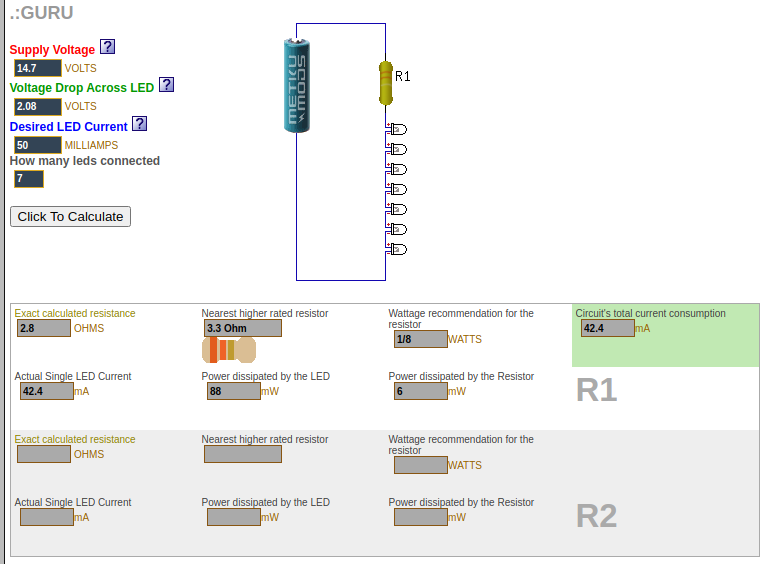Select the Voltage Drop Across LED input field

pos(37,107)
